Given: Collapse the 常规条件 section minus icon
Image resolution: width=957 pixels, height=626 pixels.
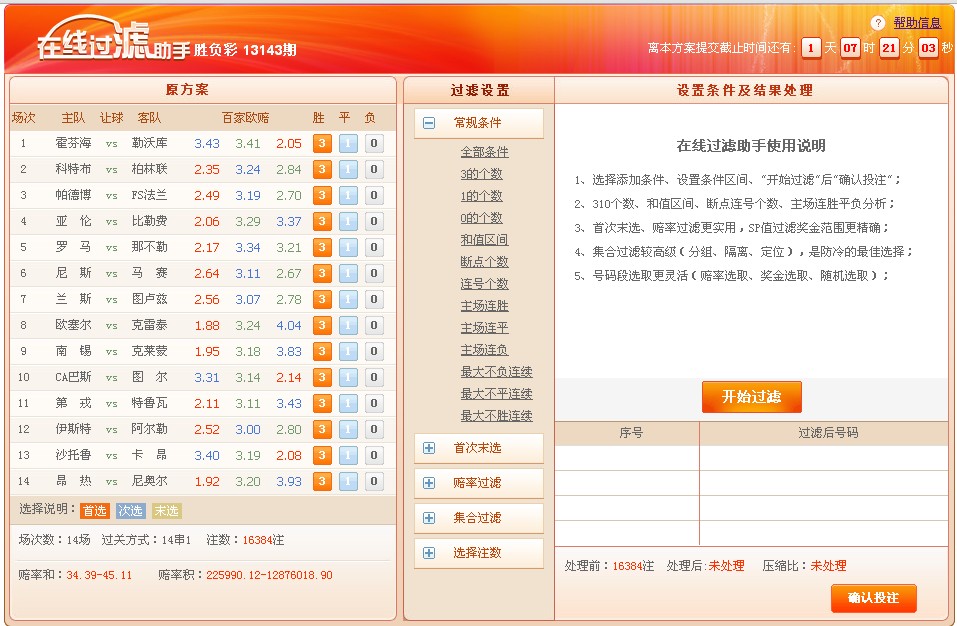Looking at the screenshot, I should click(x=429, y=123).
